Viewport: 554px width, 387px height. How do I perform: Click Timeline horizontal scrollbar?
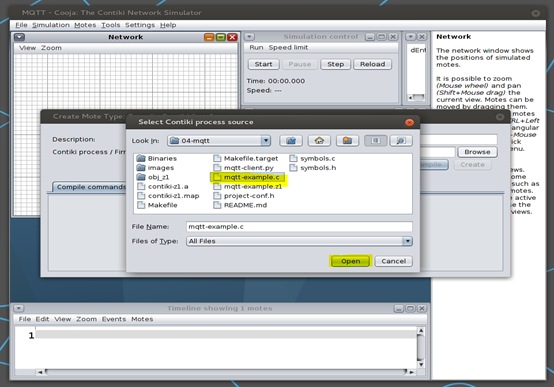pos(226,372)
